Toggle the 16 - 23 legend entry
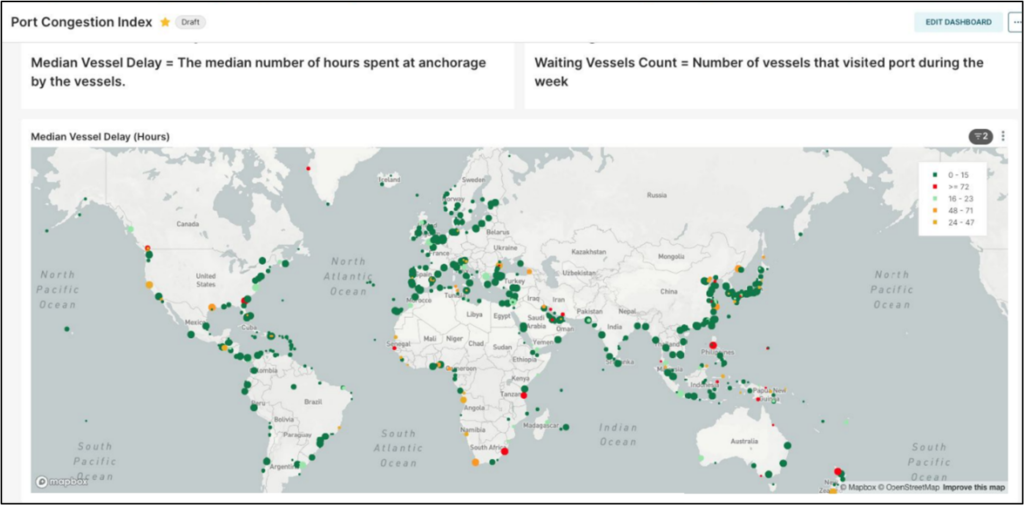1024x505 pixels. point(952,199)
